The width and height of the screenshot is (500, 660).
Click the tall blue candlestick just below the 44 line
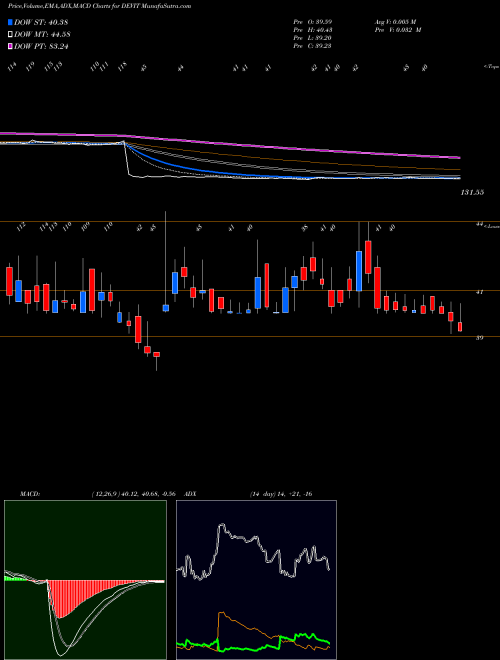[x=359, y=271]
